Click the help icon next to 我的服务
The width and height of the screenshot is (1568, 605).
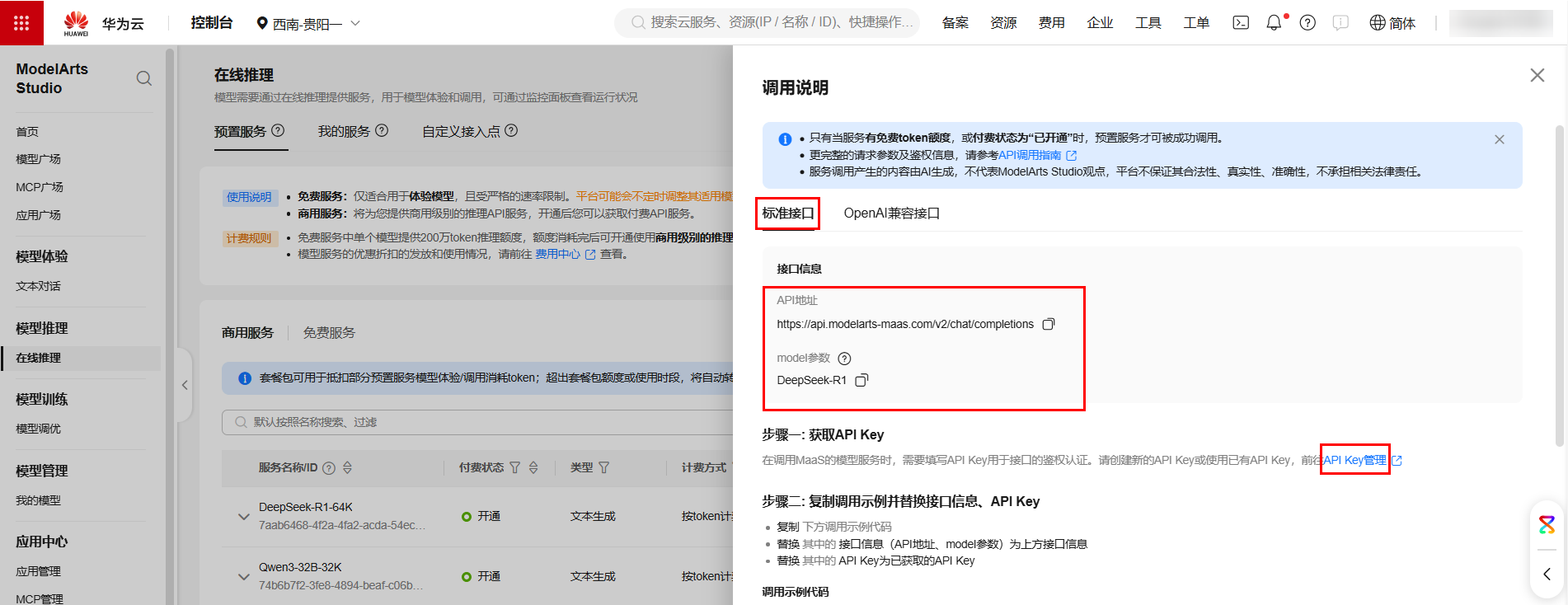382,130
